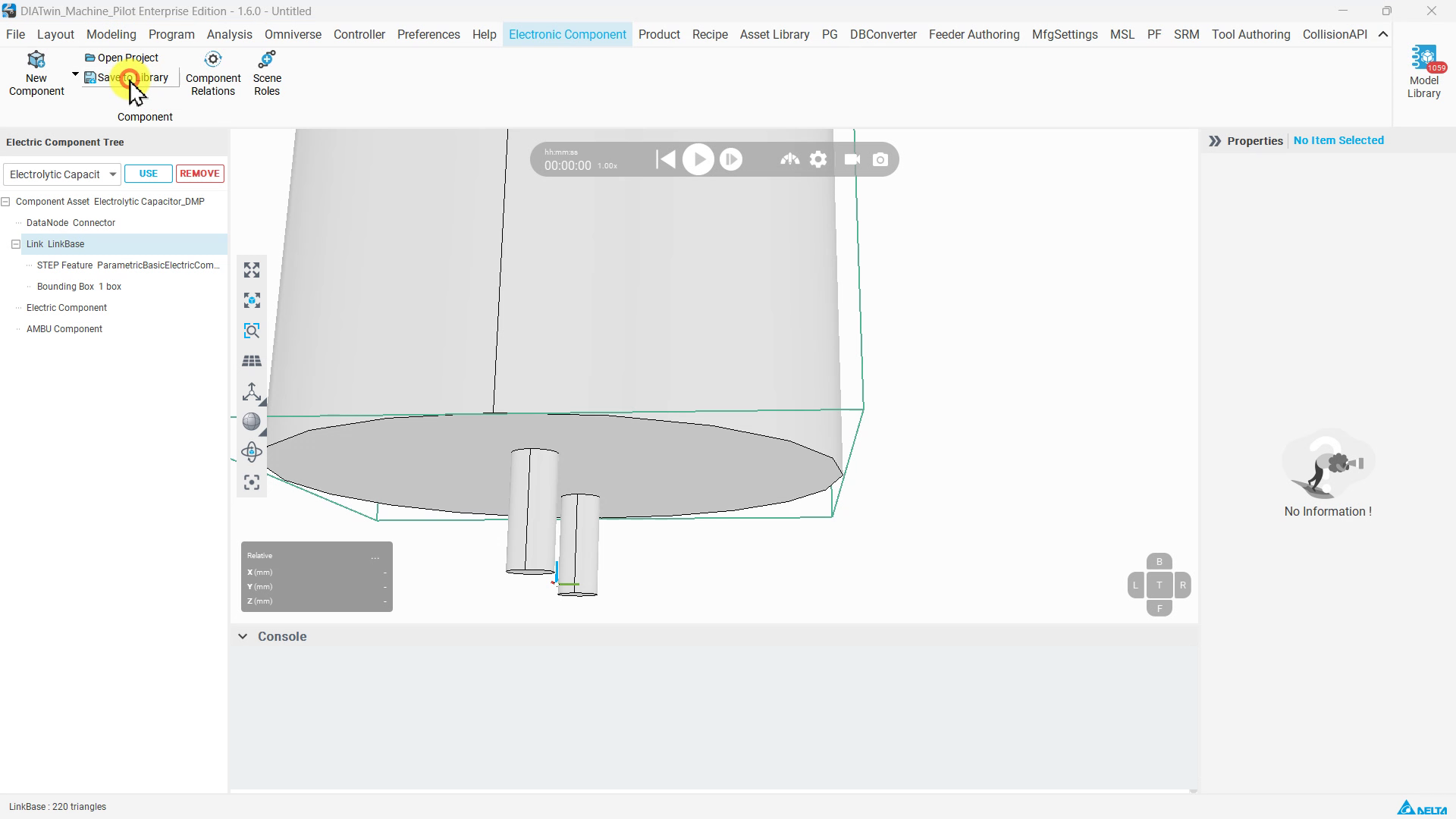
Task: Select Component Asset Electrolytic Capacitor_DMP row
Action: point(110,202)
